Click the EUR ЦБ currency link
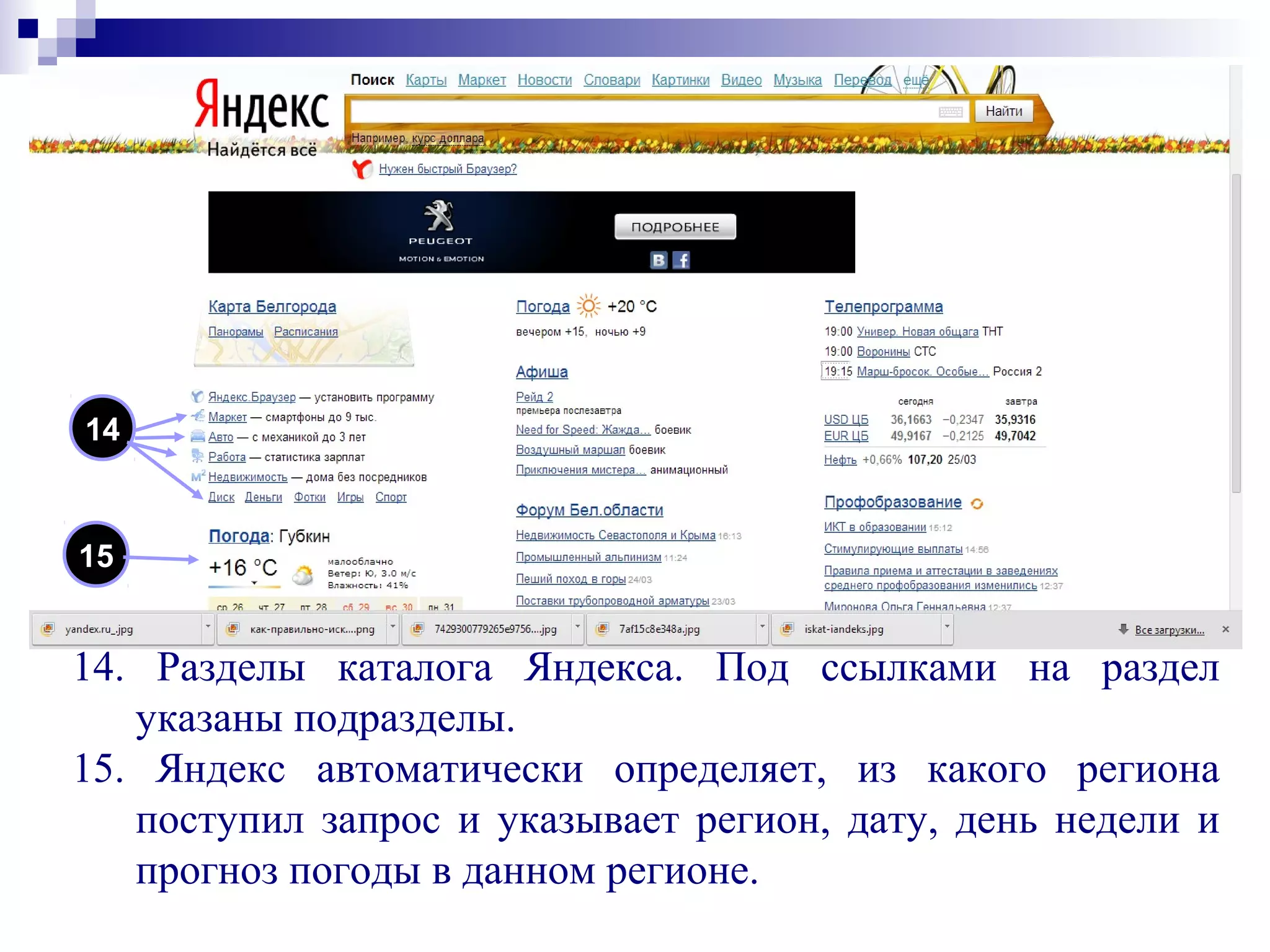 846,436
